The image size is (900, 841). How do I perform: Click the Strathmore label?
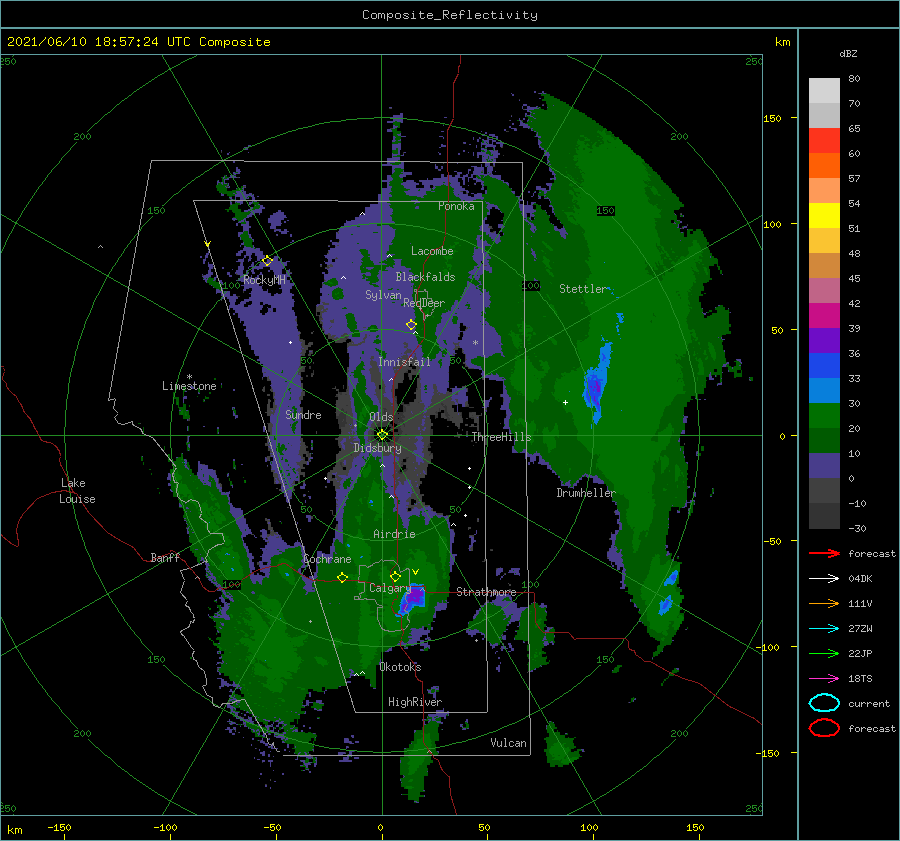(x=486, y=592)
